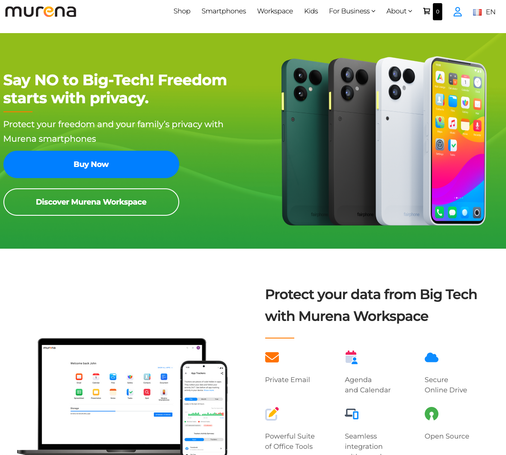This screenshot has width=506, height=455.
Task: Open the Shop menu item
Action: click(x=182, y=11)
